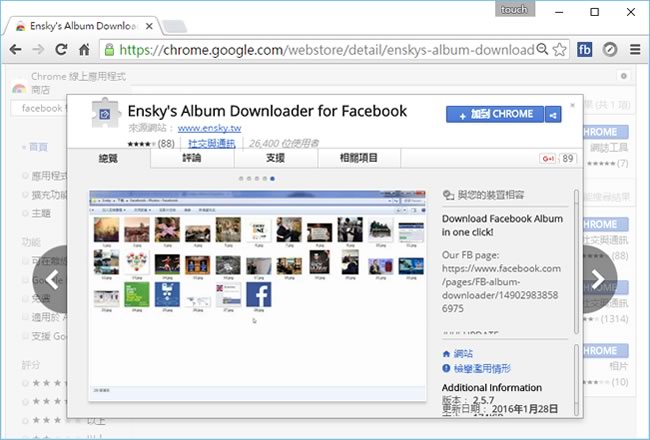Click the browser forward arrow
Screen dimensions: 650x440
[38, 50]
